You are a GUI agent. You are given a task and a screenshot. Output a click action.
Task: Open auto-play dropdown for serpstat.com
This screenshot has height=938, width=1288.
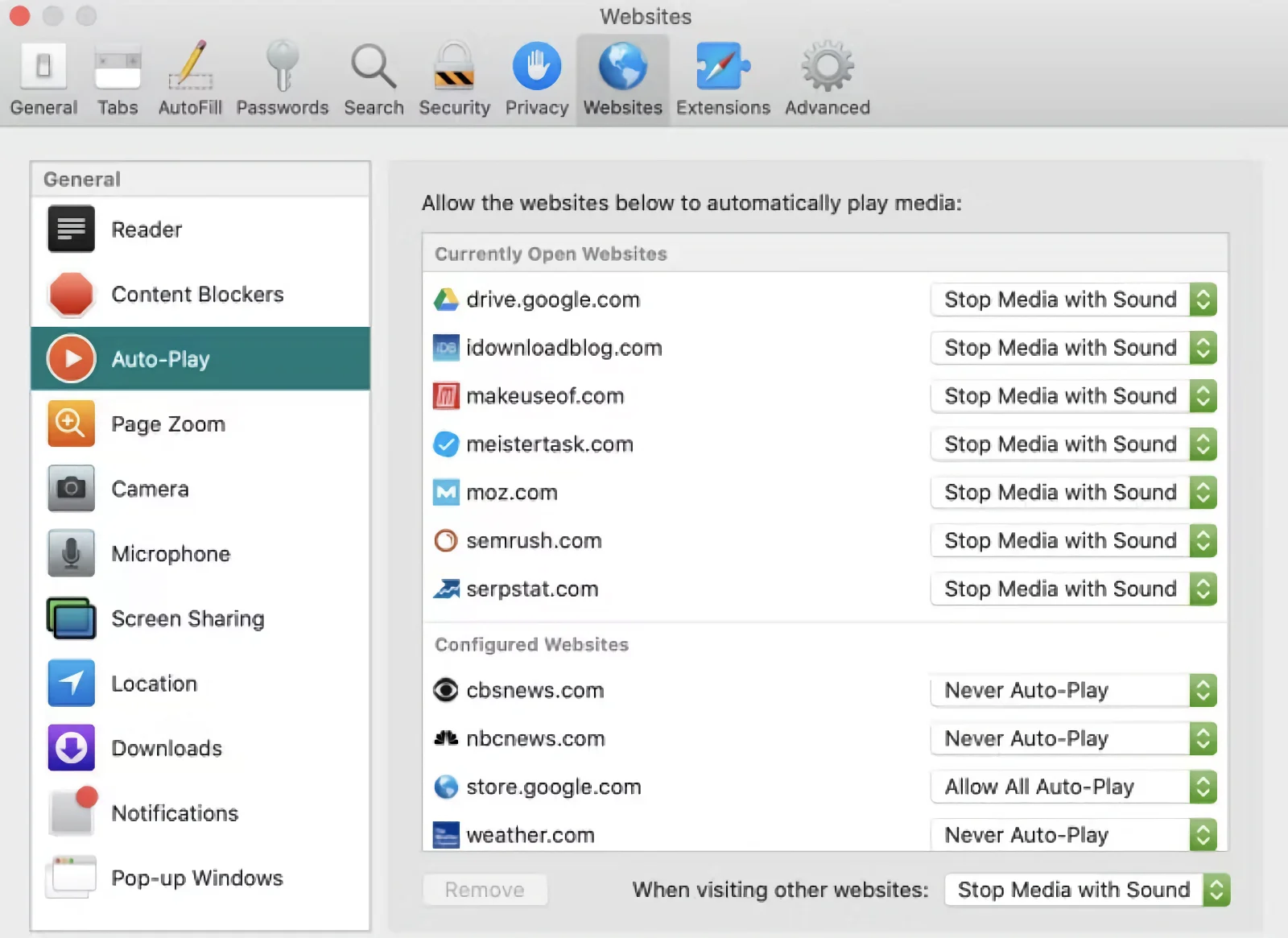(1073, 589)
